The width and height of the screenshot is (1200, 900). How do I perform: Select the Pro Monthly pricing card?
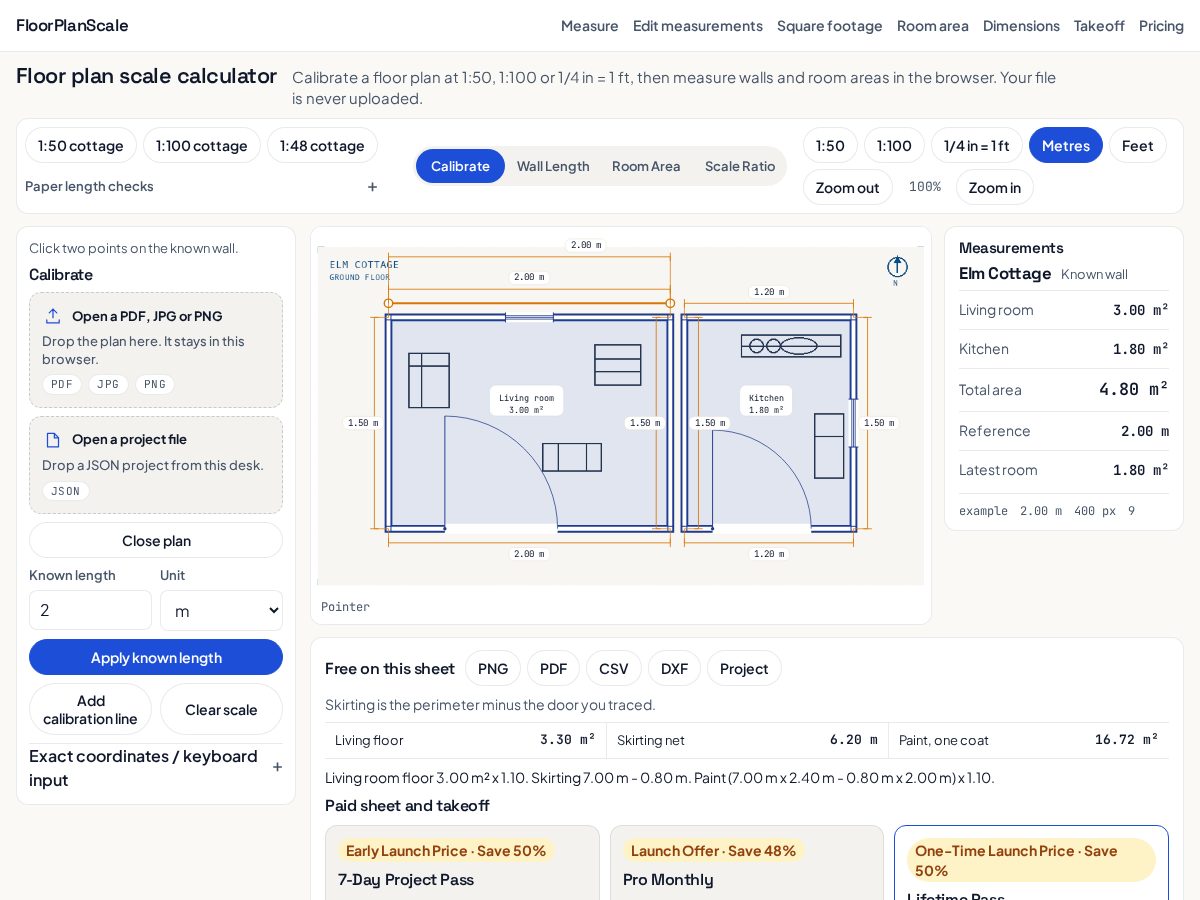coord(747,862)
